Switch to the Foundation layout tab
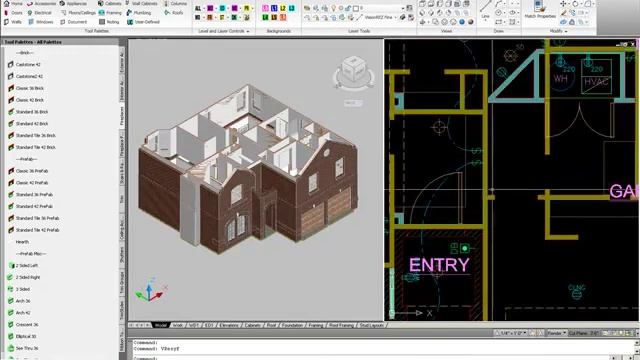 [x=292, y=325]
